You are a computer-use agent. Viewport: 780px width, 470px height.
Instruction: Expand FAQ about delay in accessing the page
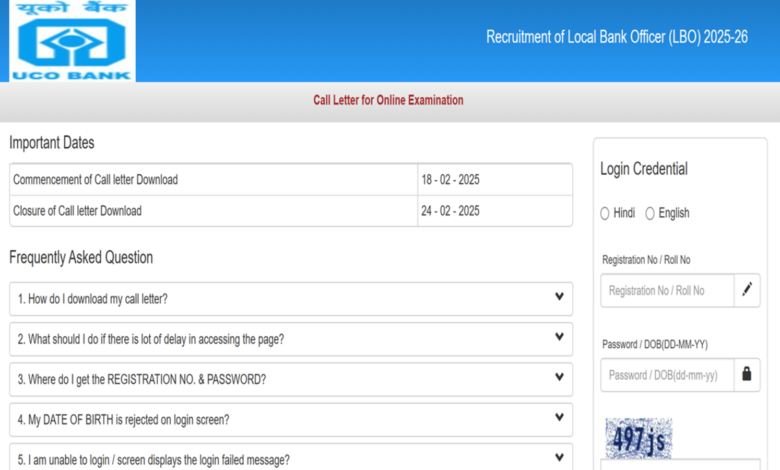point(291,339)
